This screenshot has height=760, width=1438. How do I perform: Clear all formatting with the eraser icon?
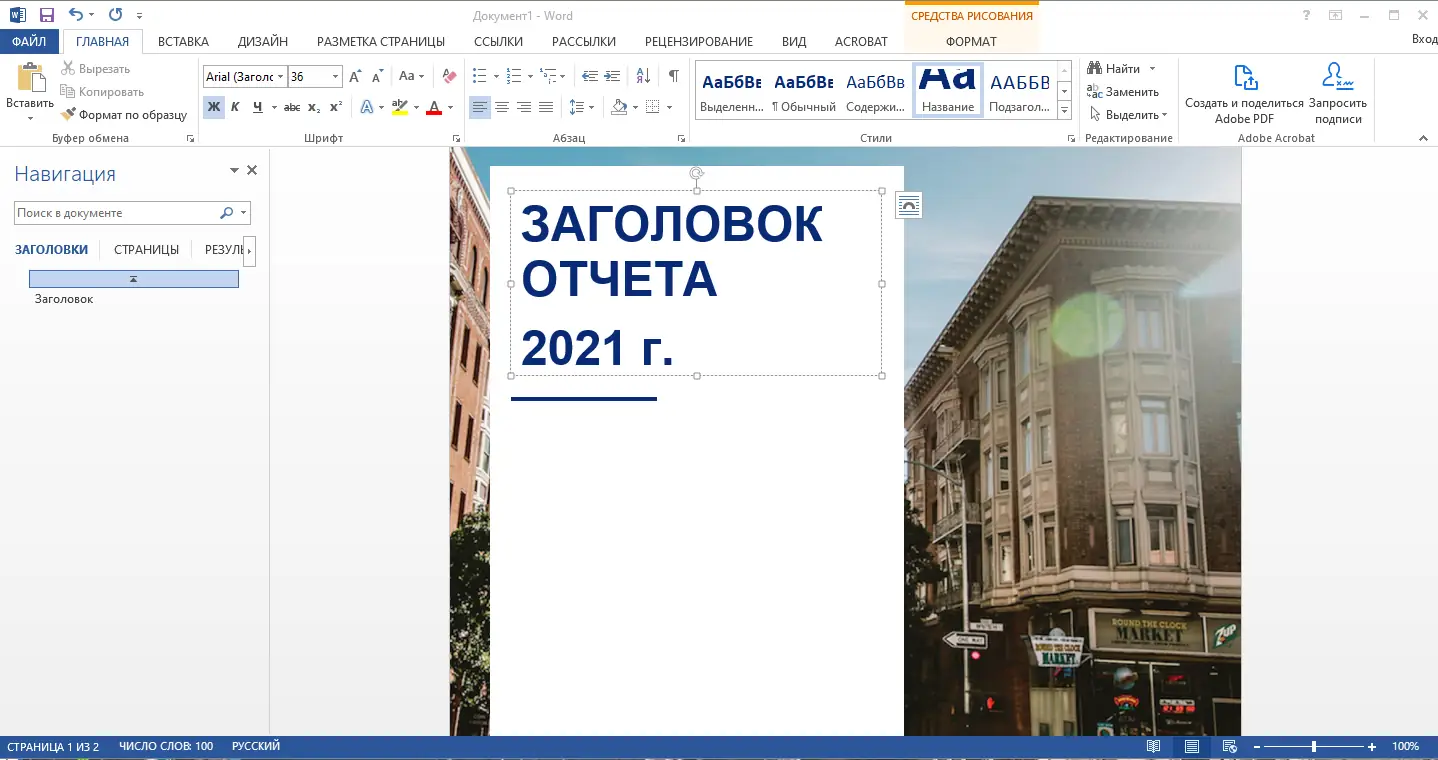[x=449, y=76]
